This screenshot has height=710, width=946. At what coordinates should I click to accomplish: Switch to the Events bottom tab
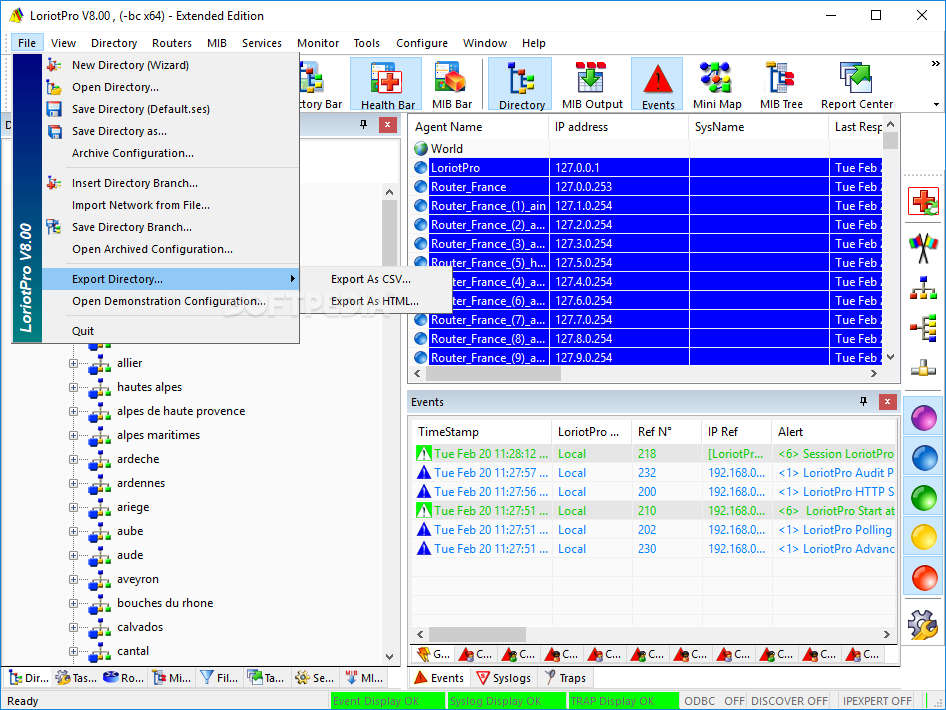(439, 678)
